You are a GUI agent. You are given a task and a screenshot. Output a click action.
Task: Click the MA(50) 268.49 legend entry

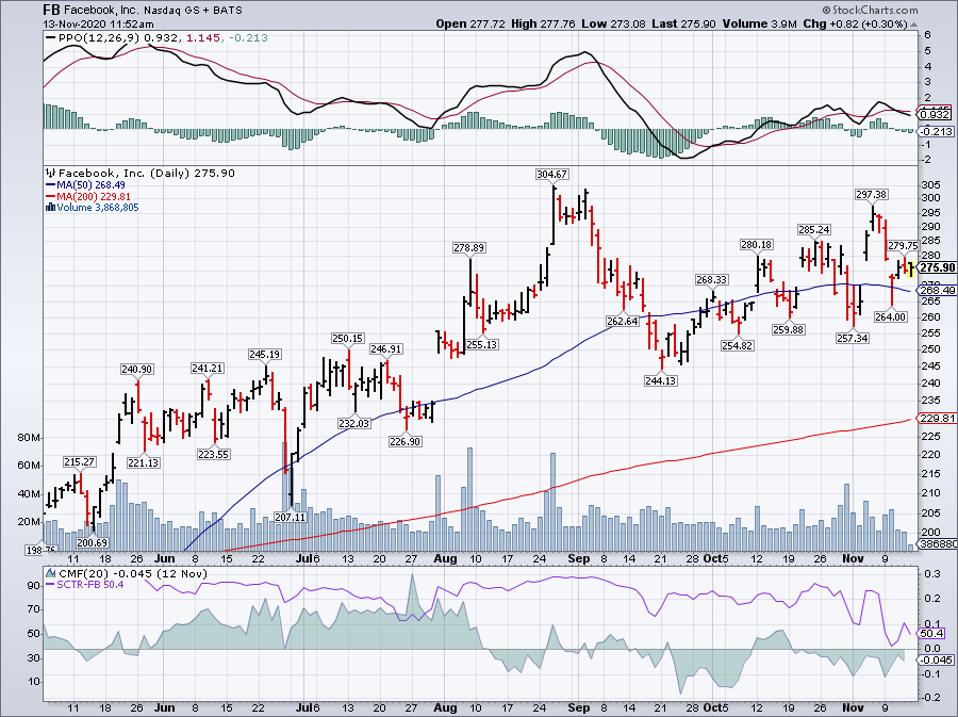[x=86, y=185]
